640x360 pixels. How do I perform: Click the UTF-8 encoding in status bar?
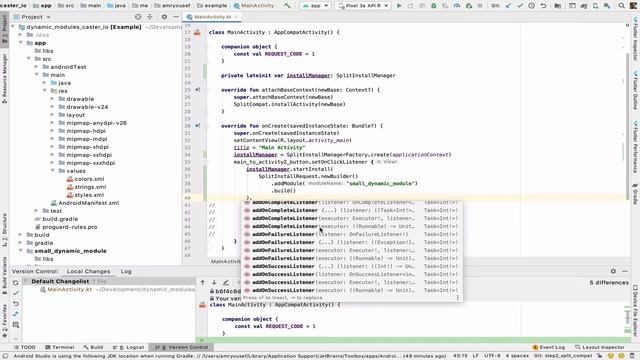coord(491,356)
